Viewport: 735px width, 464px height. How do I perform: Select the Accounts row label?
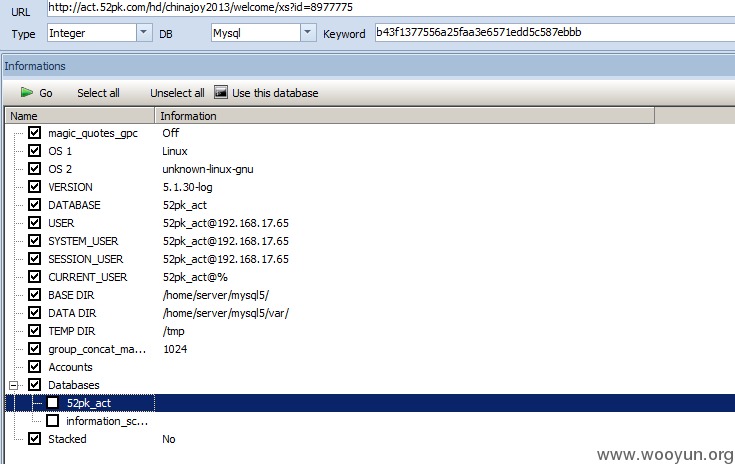(70, 367)
